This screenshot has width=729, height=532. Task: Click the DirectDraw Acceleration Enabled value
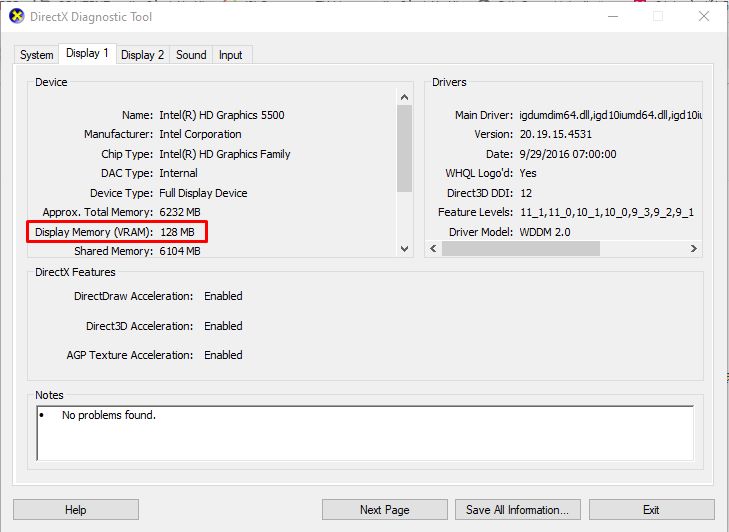pos(223,296)
